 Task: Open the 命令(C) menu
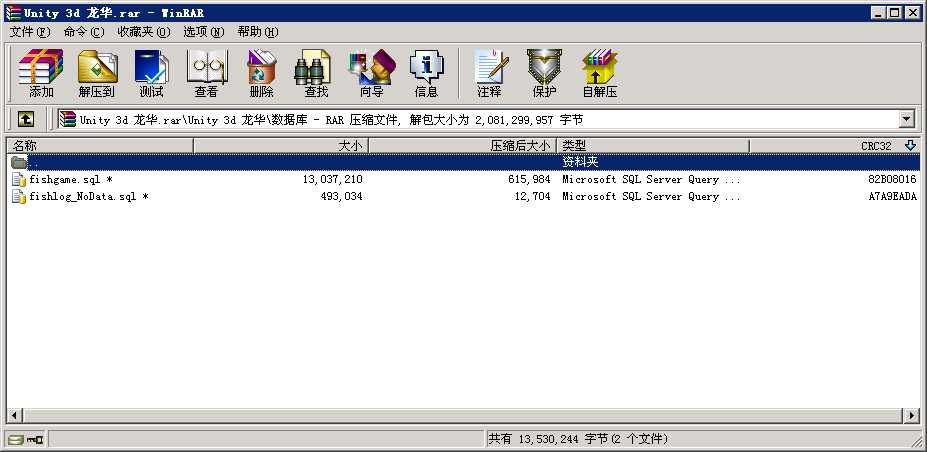pos(84,32)
